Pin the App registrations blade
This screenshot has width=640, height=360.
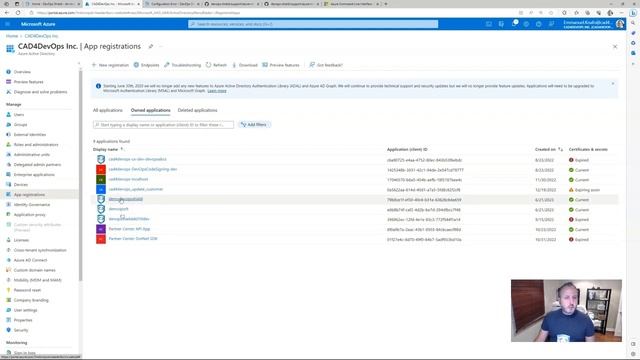pyautogui.click(x=151, y=47)
